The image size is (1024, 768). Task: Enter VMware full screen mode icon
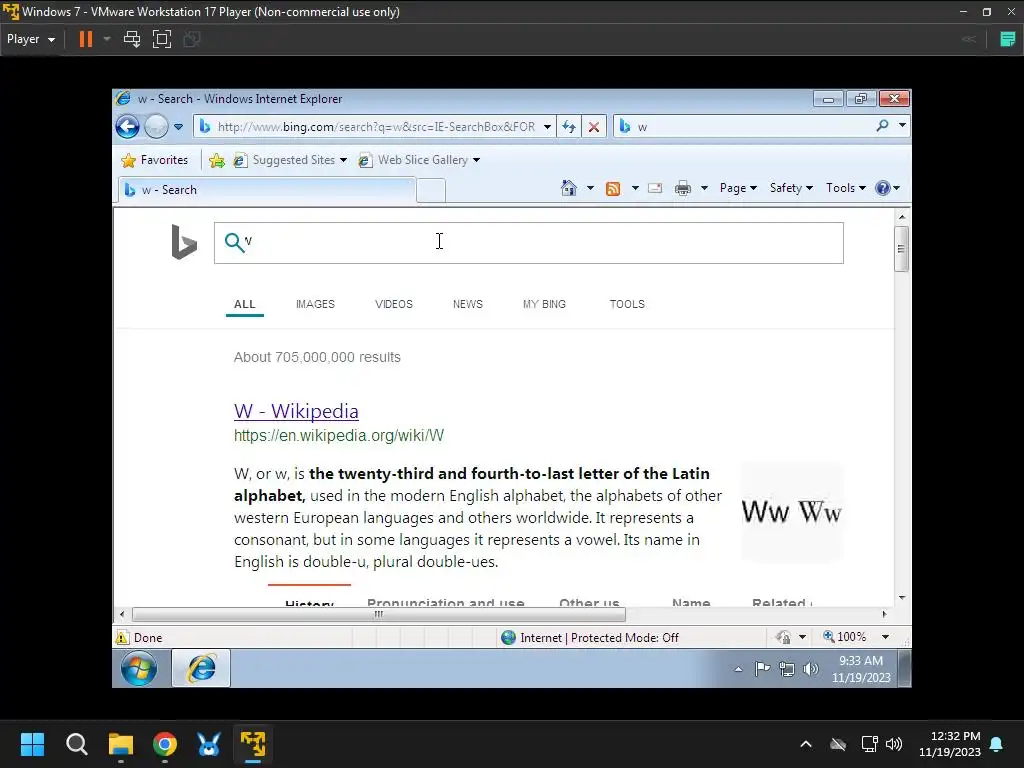pyautogui.click(x=161, y=39)
